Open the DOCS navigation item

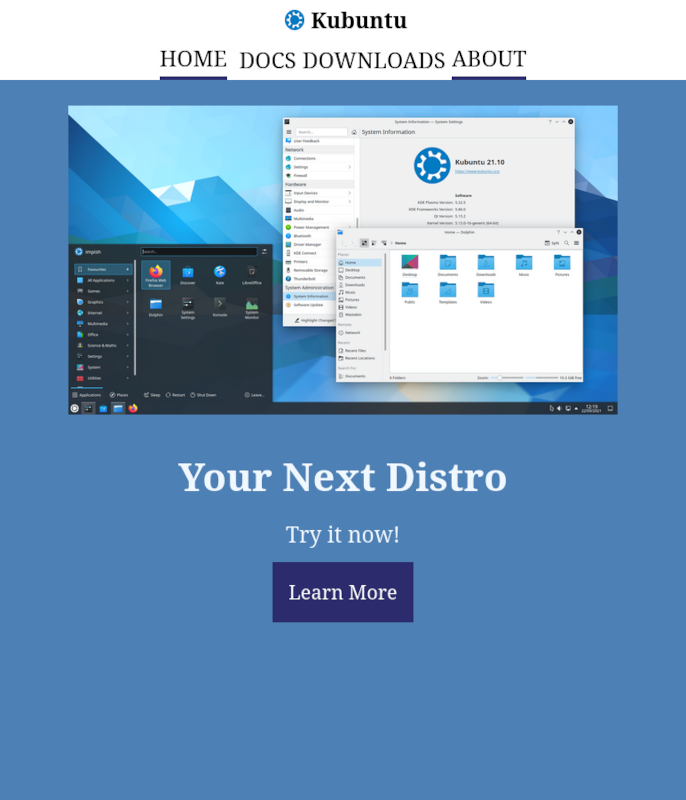tap(268, 61)
